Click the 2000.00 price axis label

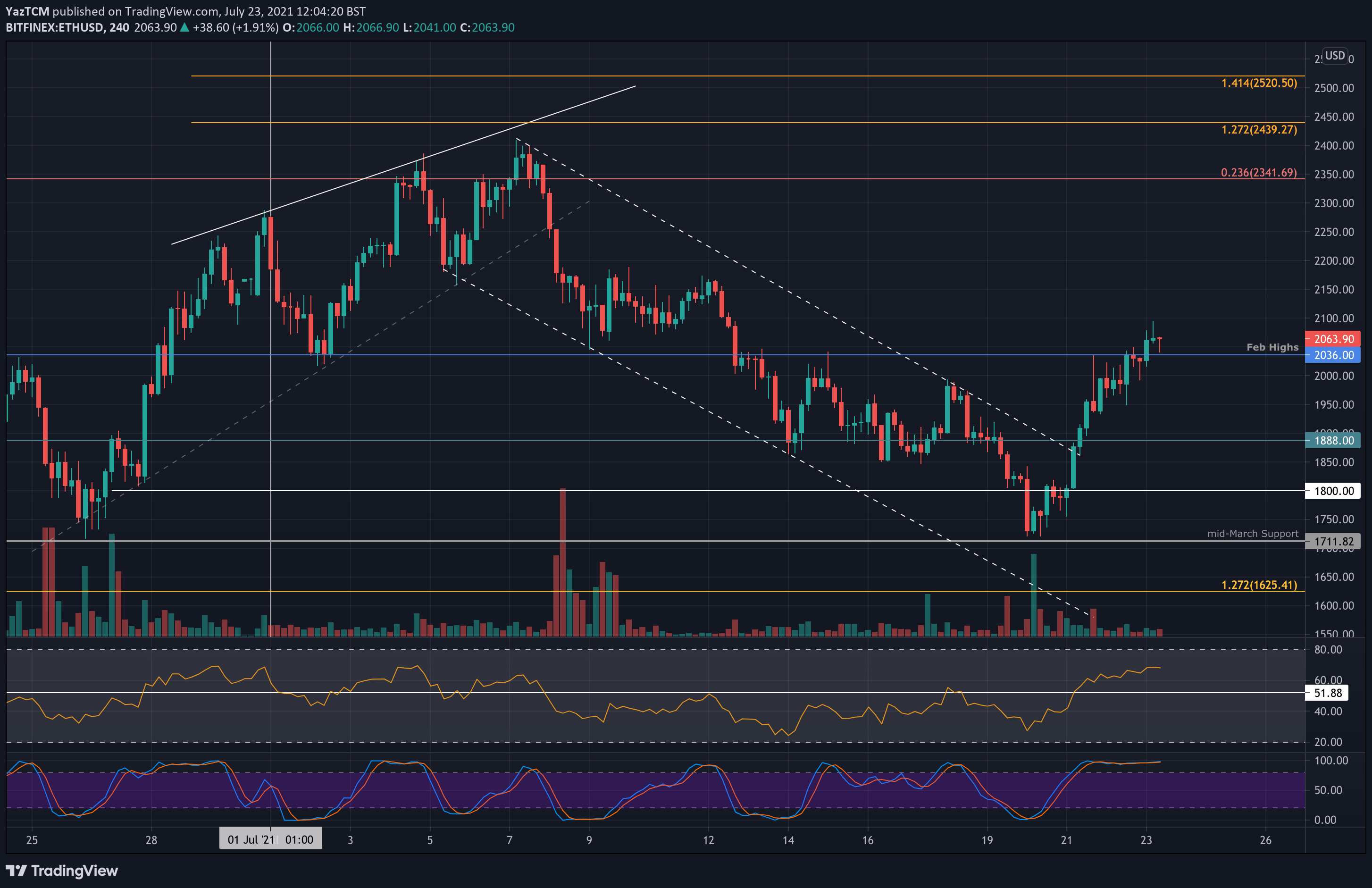click(x=1334, y=376)
